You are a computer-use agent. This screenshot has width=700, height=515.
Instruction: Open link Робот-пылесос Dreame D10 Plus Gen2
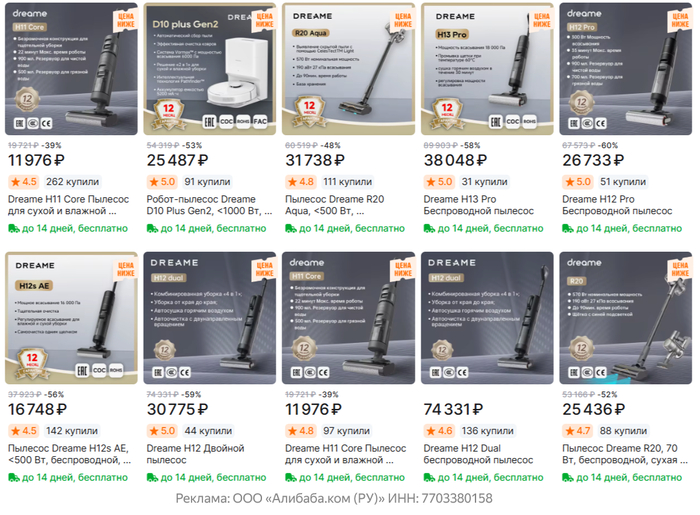tap(209, 205)
